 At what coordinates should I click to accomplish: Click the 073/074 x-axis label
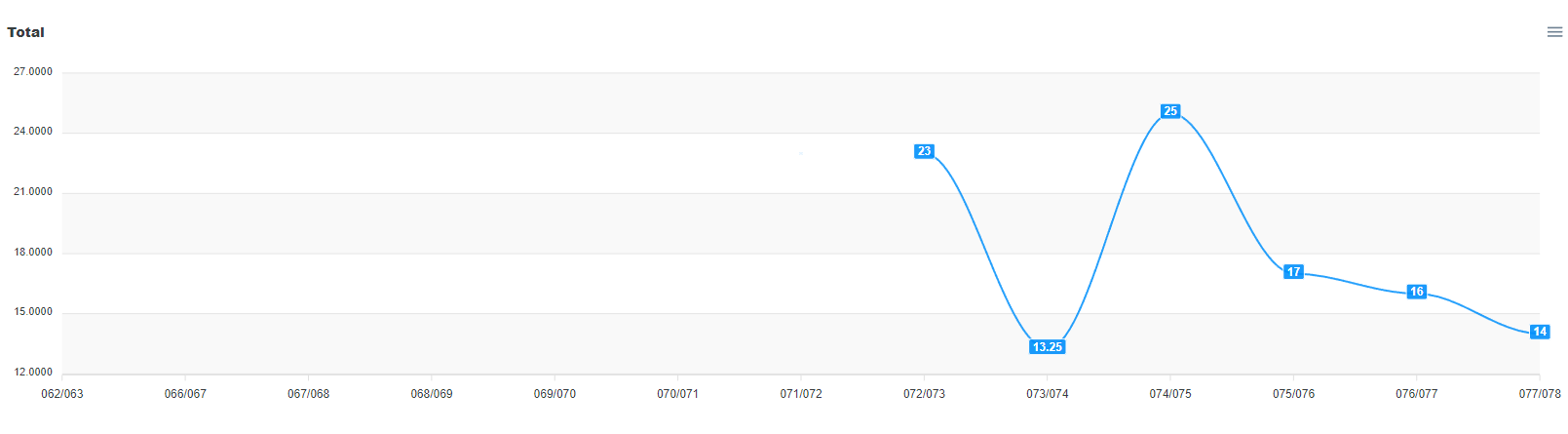pos(1048,394)
